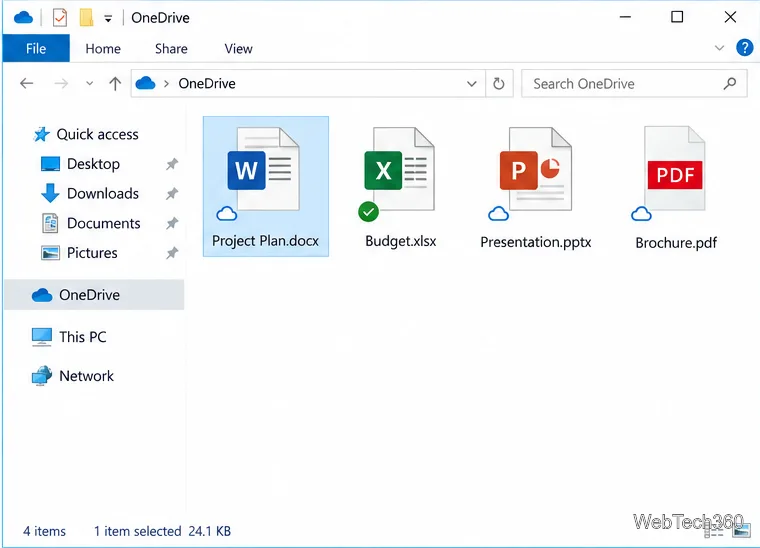
Task: Close the OneDrive window
Action: pyautogui.click(x=730, y=17)
